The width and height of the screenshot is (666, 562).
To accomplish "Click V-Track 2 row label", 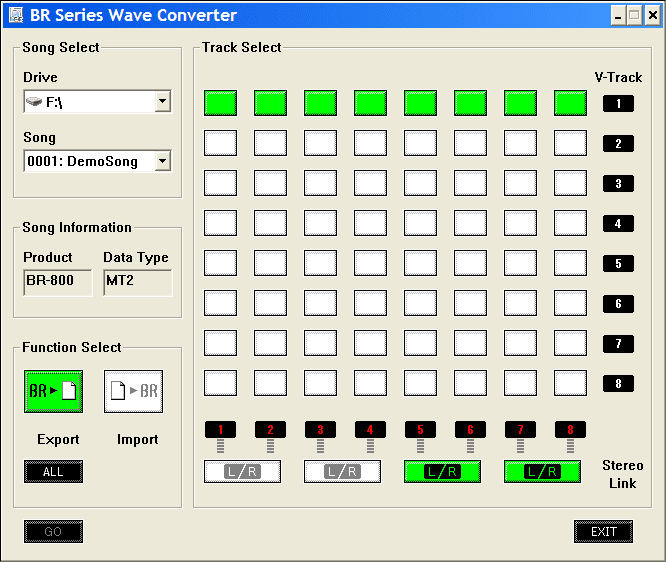I will coord(618,144).
